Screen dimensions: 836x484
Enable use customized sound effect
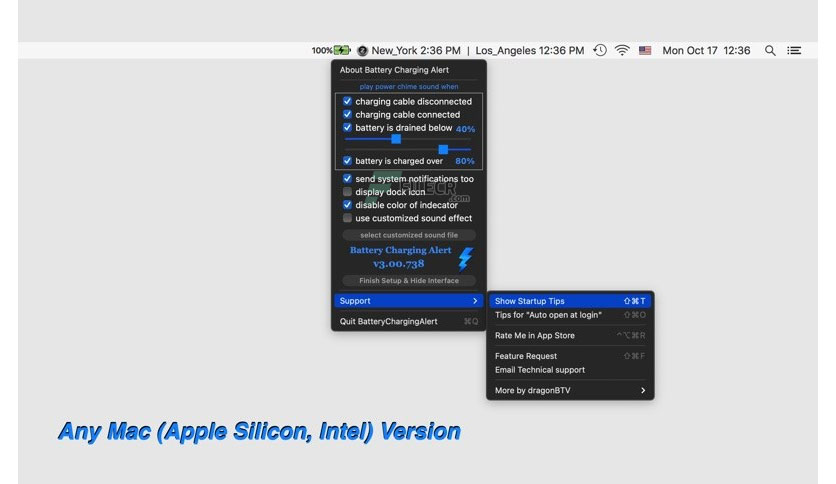click(347, 218)
